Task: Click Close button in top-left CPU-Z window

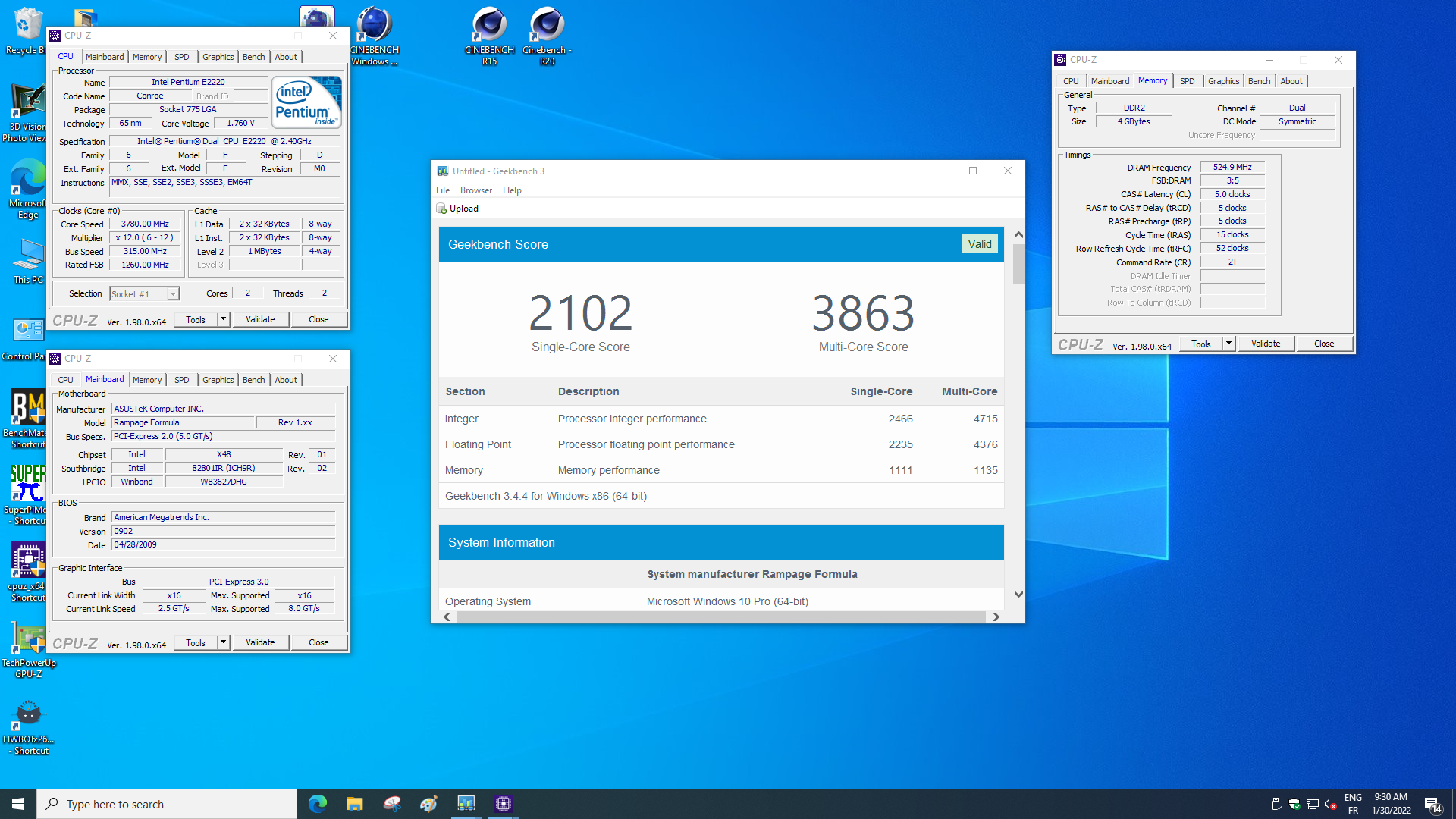Action: coord(318,319)
